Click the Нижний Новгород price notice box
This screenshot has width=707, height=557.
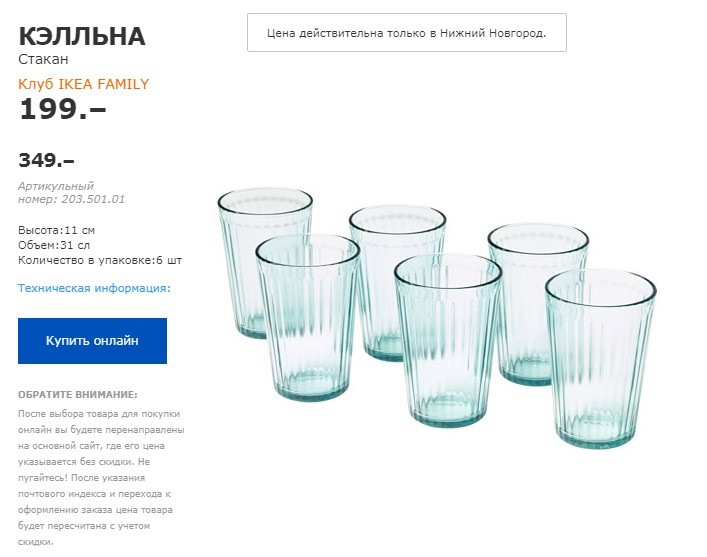tap(407, 32)
